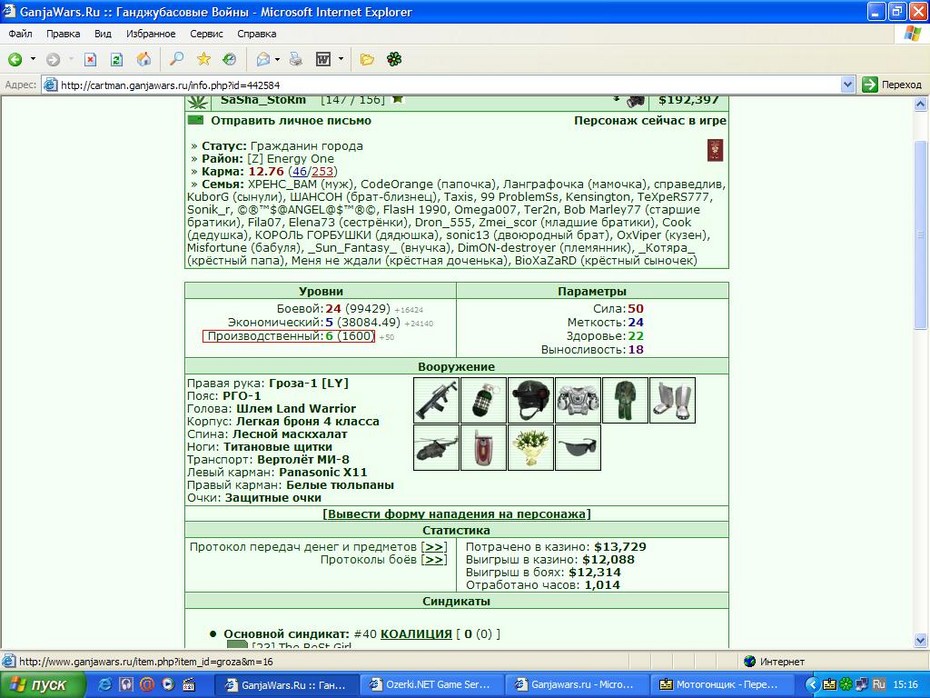This screenshot has width=930, height=698.
Task: Open the КОАЛИЦИЯ syndicate link
Action: [x=416, y=634]
